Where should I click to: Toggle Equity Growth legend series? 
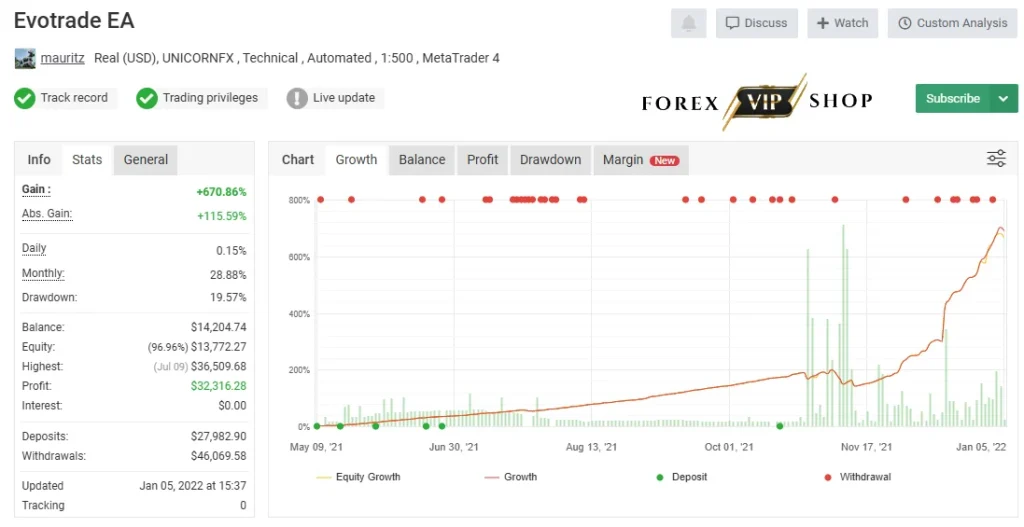click(x=358, y=477)
